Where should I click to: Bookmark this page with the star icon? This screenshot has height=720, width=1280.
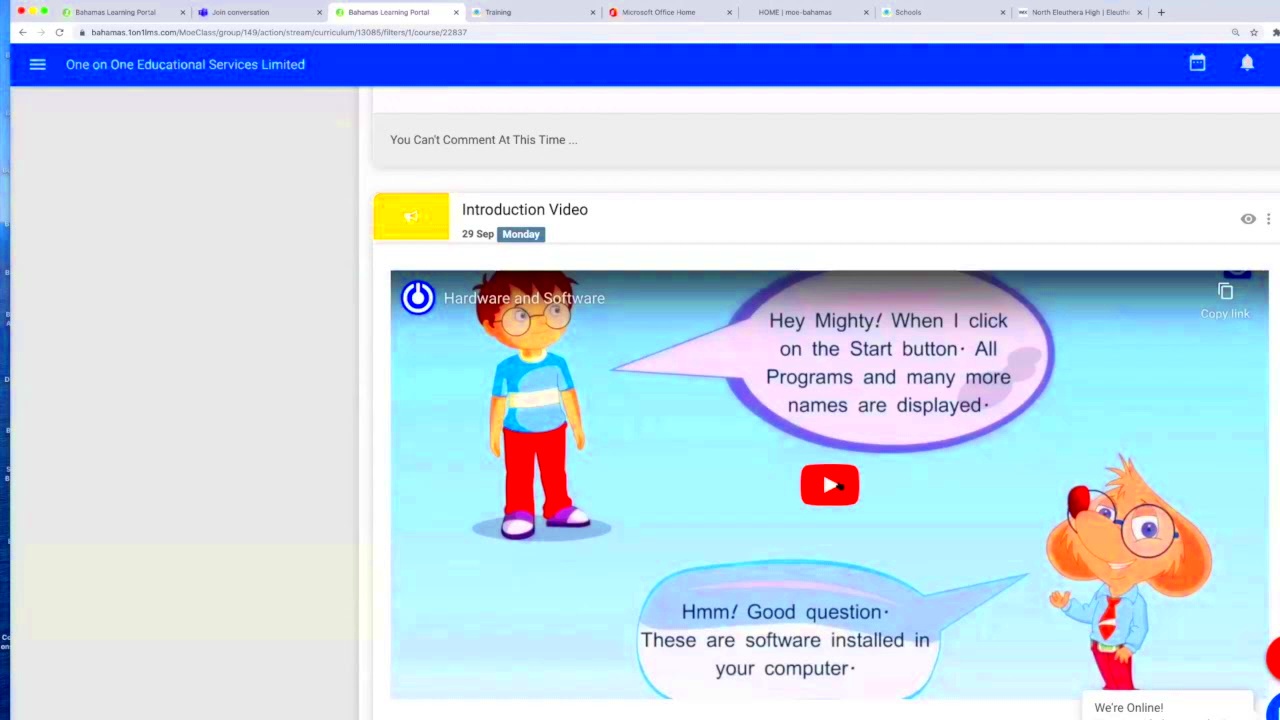1254,32
